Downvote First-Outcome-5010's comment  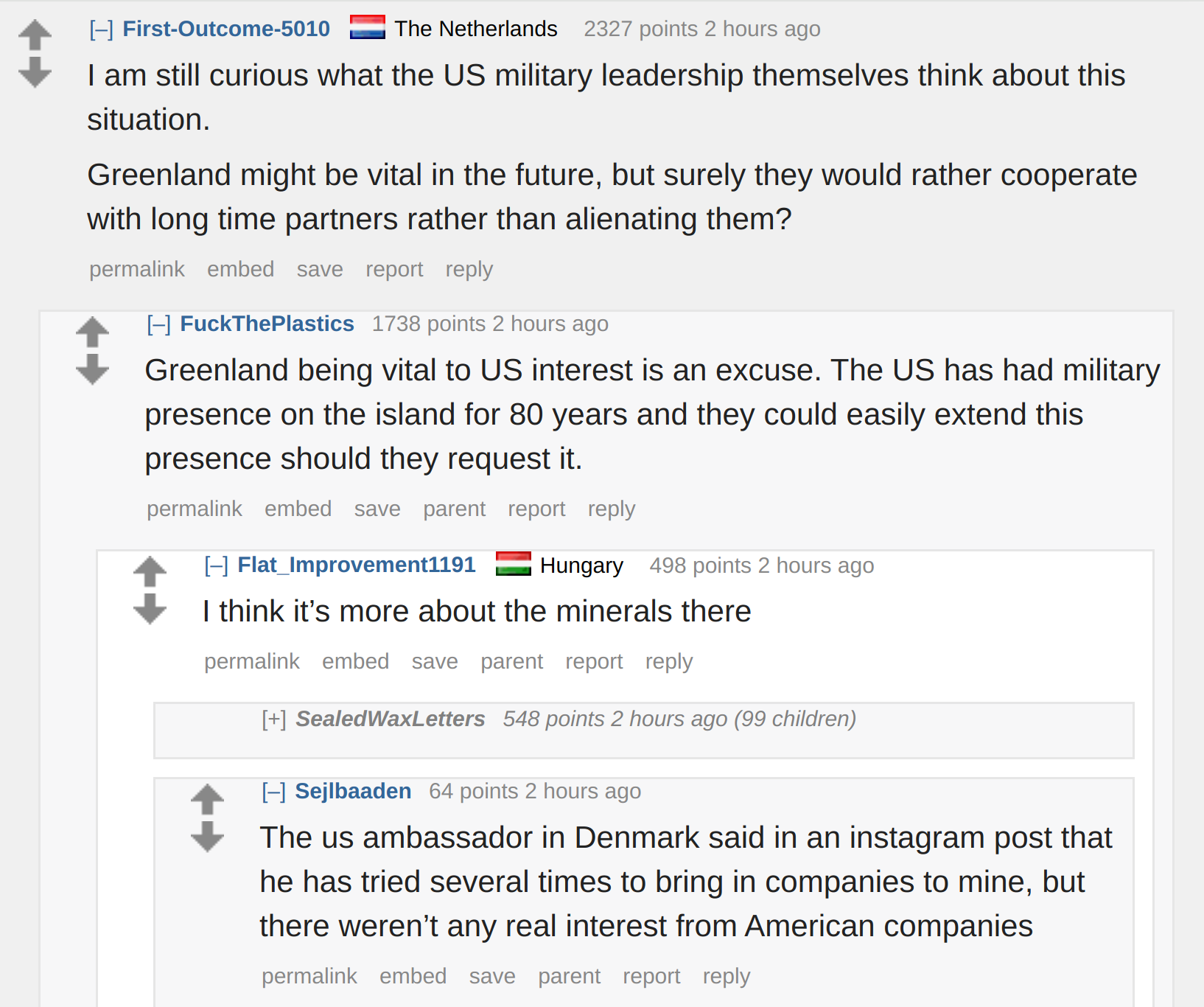coord(35,72)
